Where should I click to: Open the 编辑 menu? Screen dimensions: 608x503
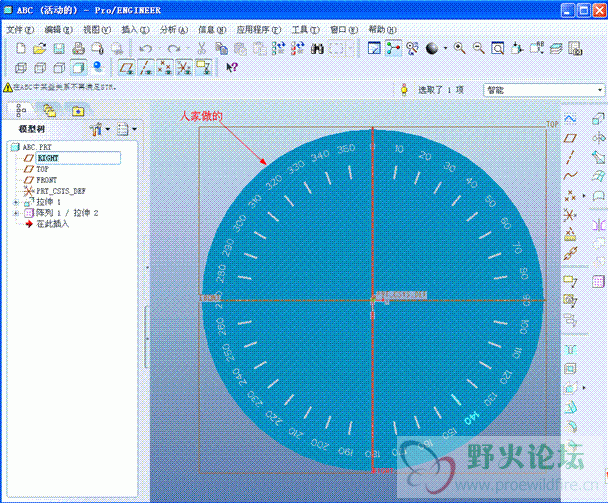click(58, 30)
